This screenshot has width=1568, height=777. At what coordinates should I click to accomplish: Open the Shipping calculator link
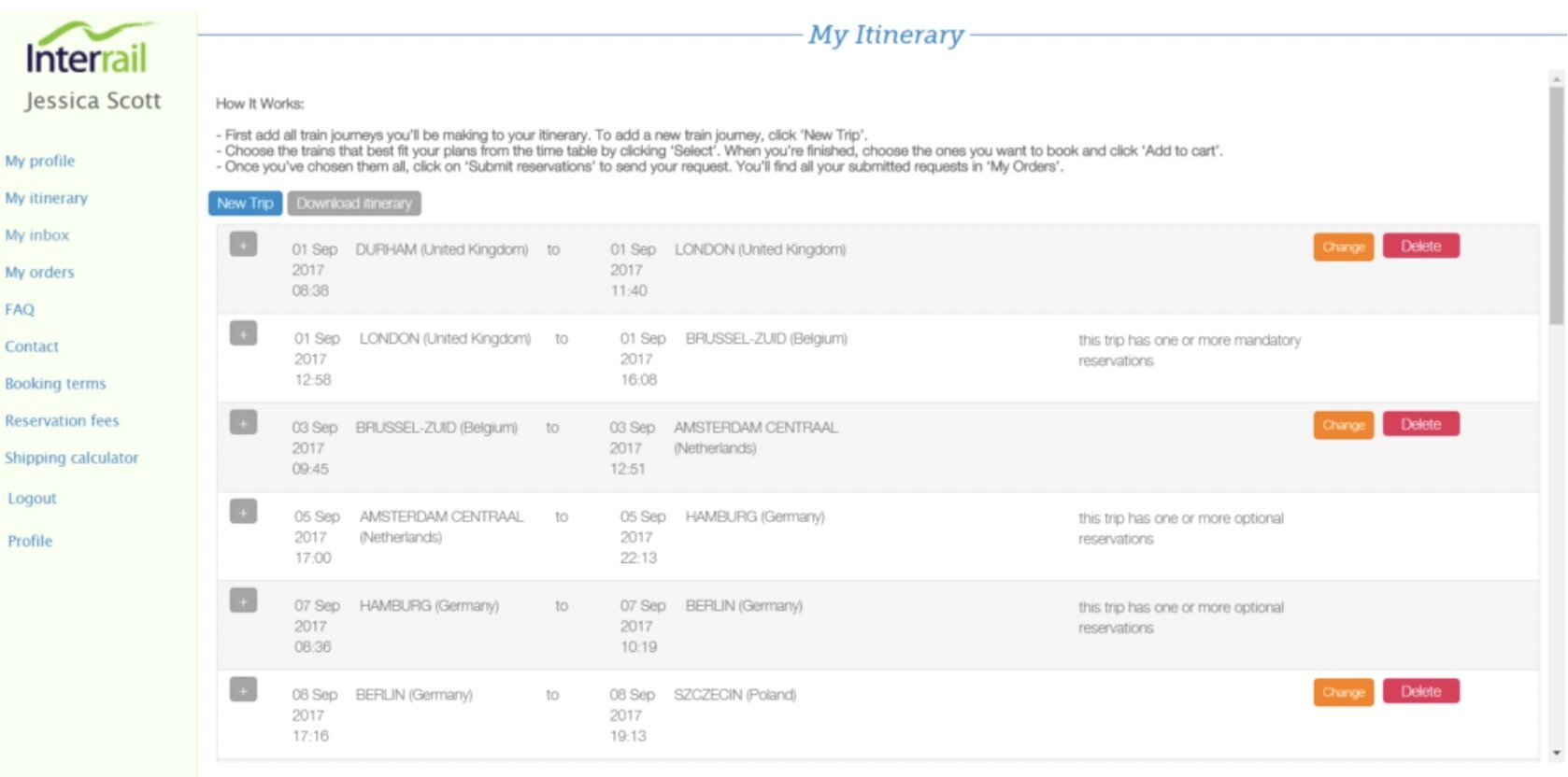click(71, 458)
